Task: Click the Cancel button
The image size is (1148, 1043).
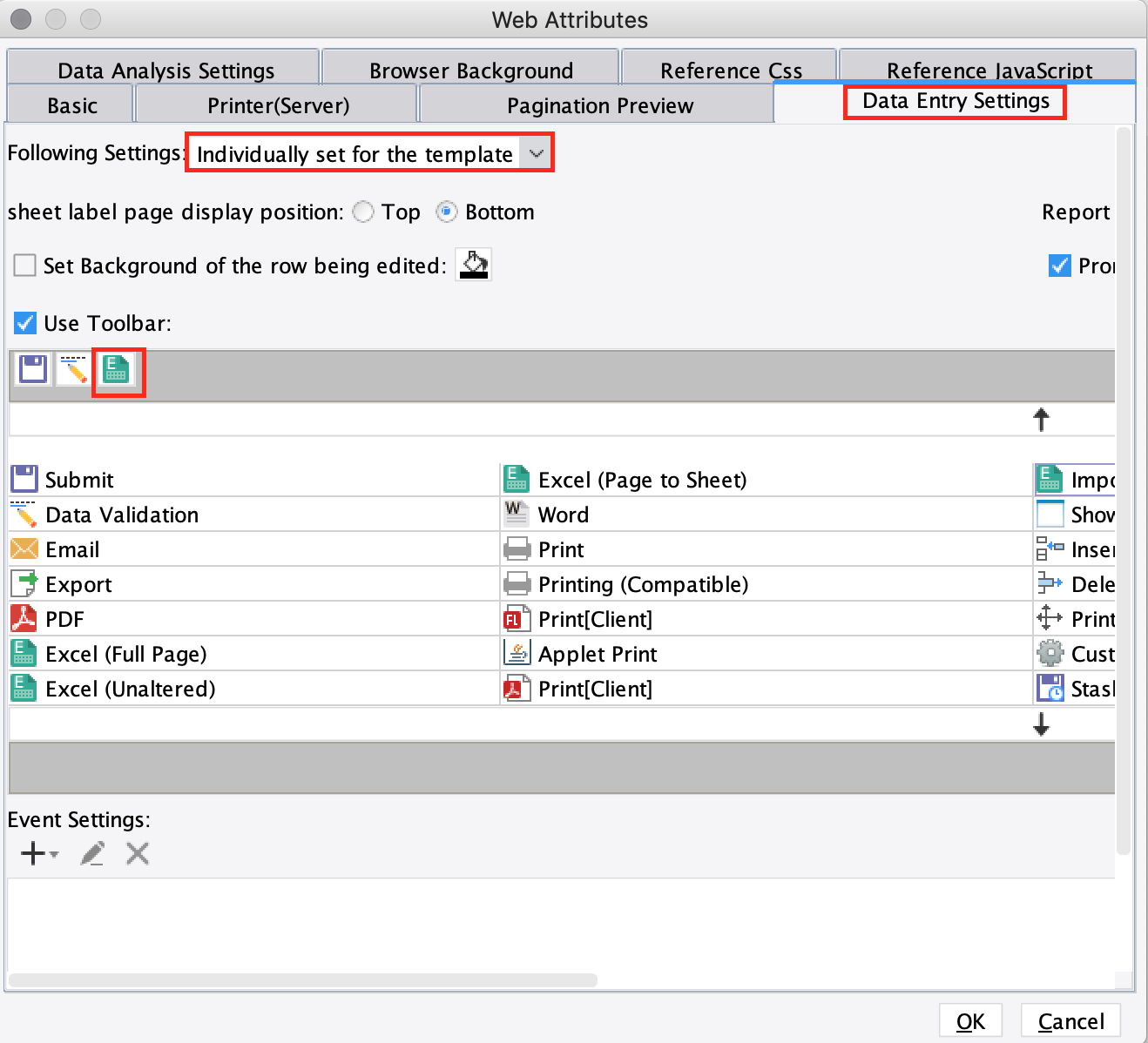Action: (1070, 1020)
